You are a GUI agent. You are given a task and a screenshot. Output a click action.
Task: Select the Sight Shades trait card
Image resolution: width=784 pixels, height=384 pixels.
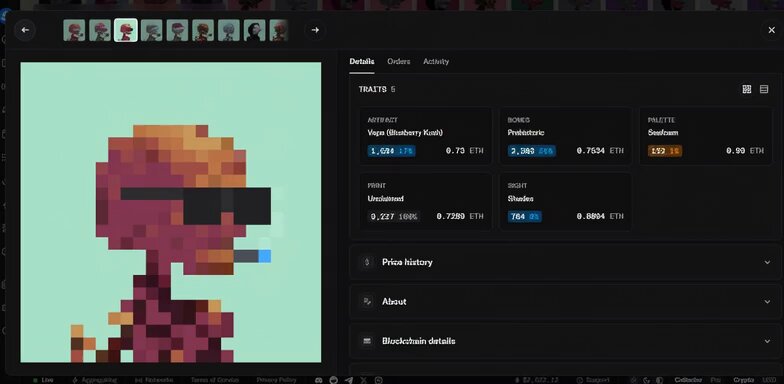tap(566, 202)
